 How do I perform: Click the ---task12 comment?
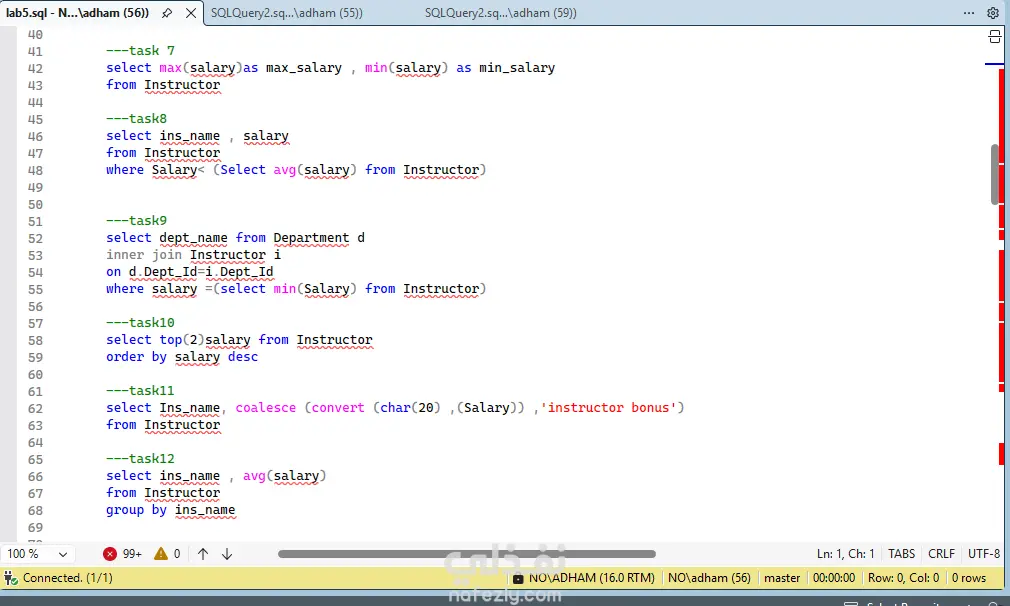(x=140, y=459)
